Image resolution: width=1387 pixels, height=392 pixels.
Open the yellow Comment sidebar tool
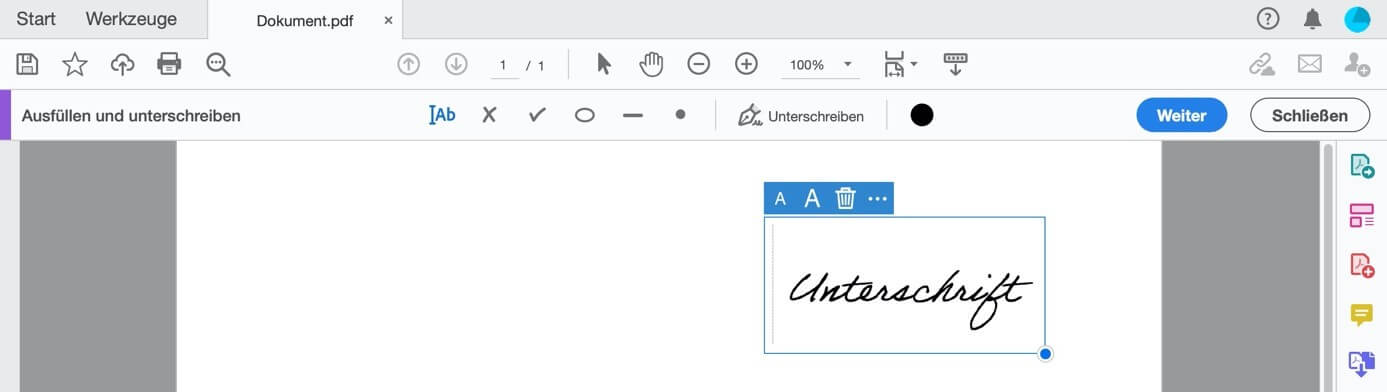click(1362, 315)
